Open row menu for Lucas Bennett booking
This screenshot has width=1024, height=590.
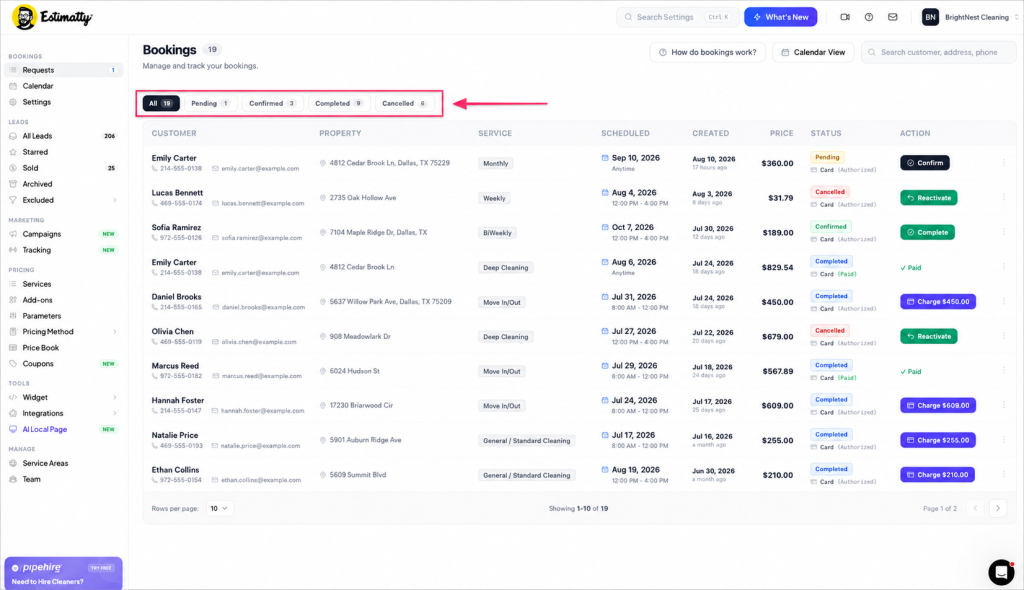pos(1004,197)
